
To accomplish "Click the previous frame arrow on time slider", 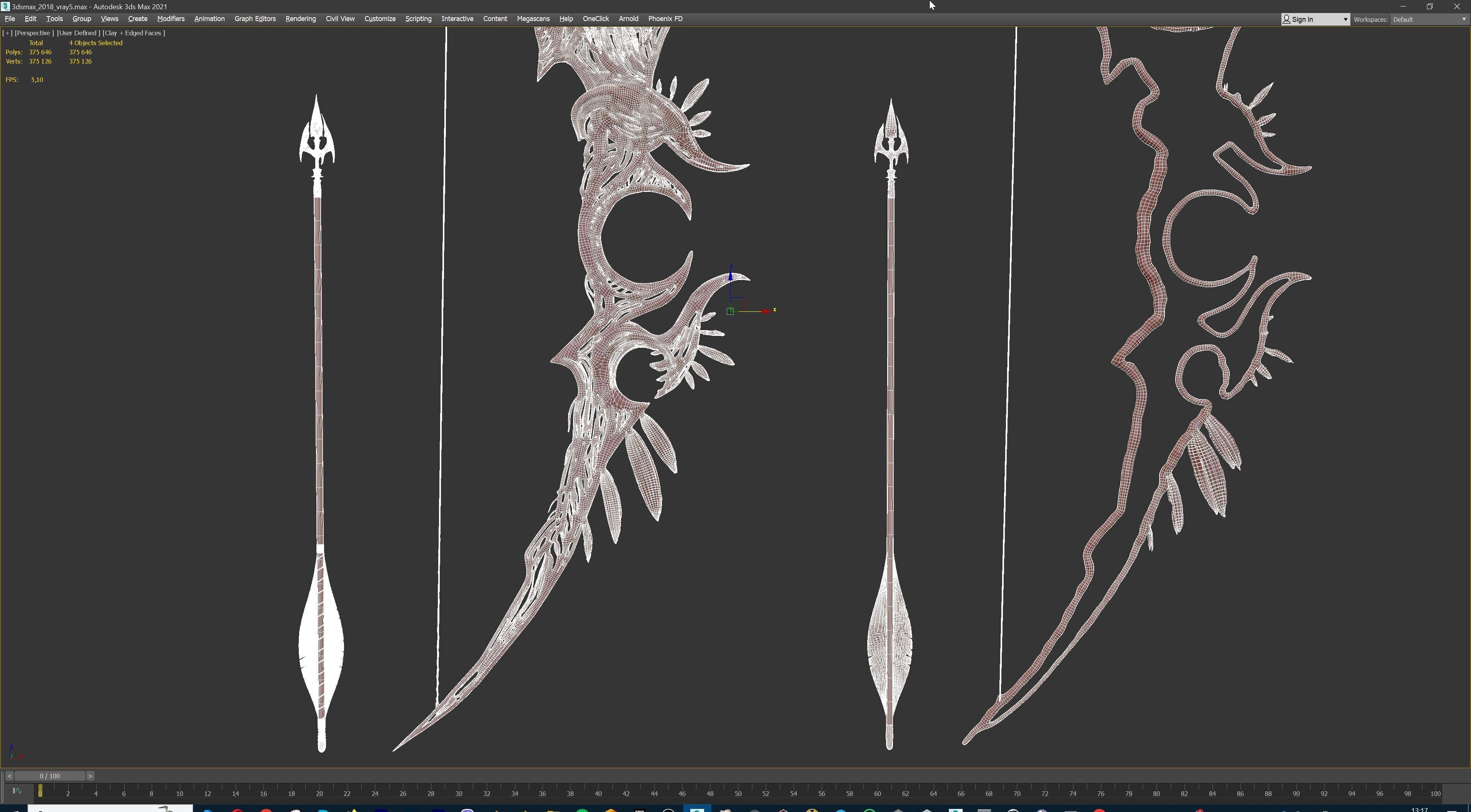I will [9, 776].
